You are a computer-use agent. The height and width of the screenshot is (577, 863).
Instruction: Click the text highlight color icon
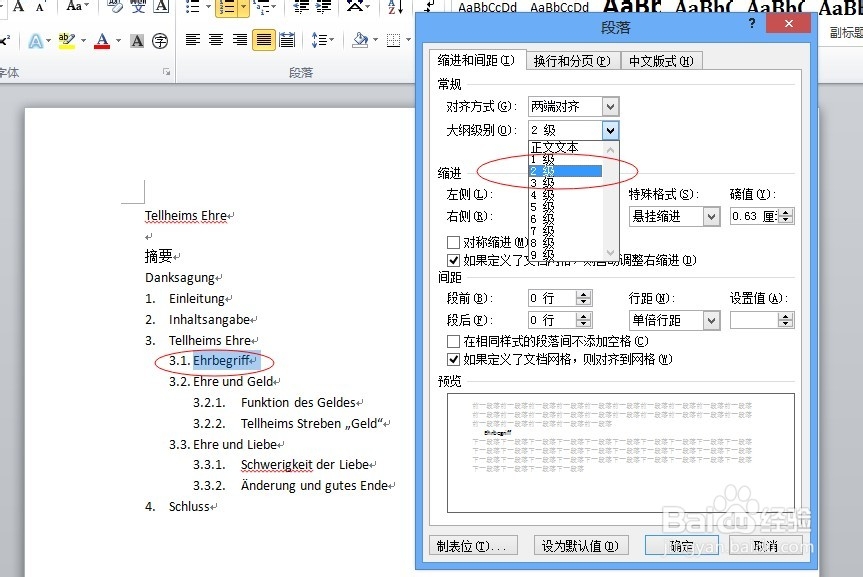pos(65,40)
